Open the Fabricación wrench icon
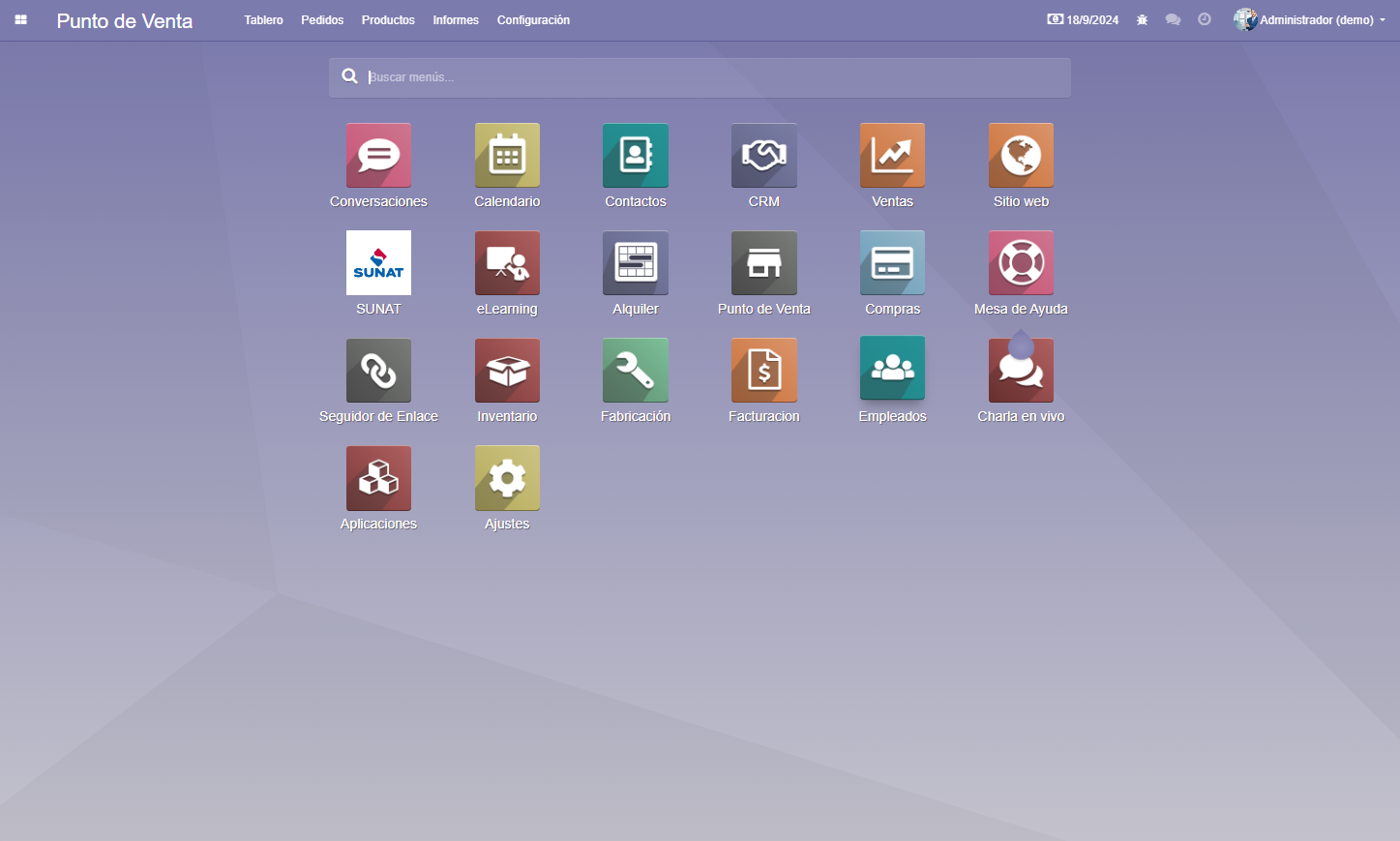This screenshot has height=841, width=1400. coord(636,370)
